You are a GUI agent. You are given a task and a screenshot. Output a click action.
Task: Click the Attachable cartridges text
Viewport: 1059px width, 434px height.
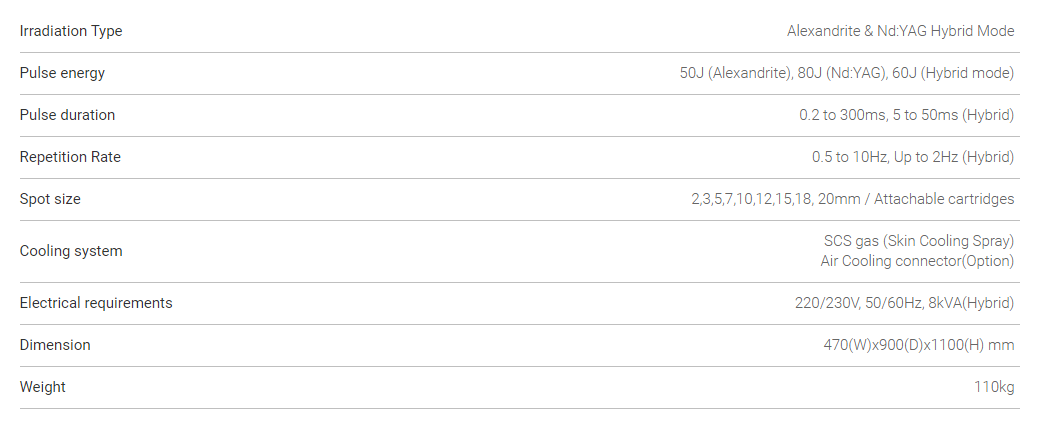click(x=944, y=199)
